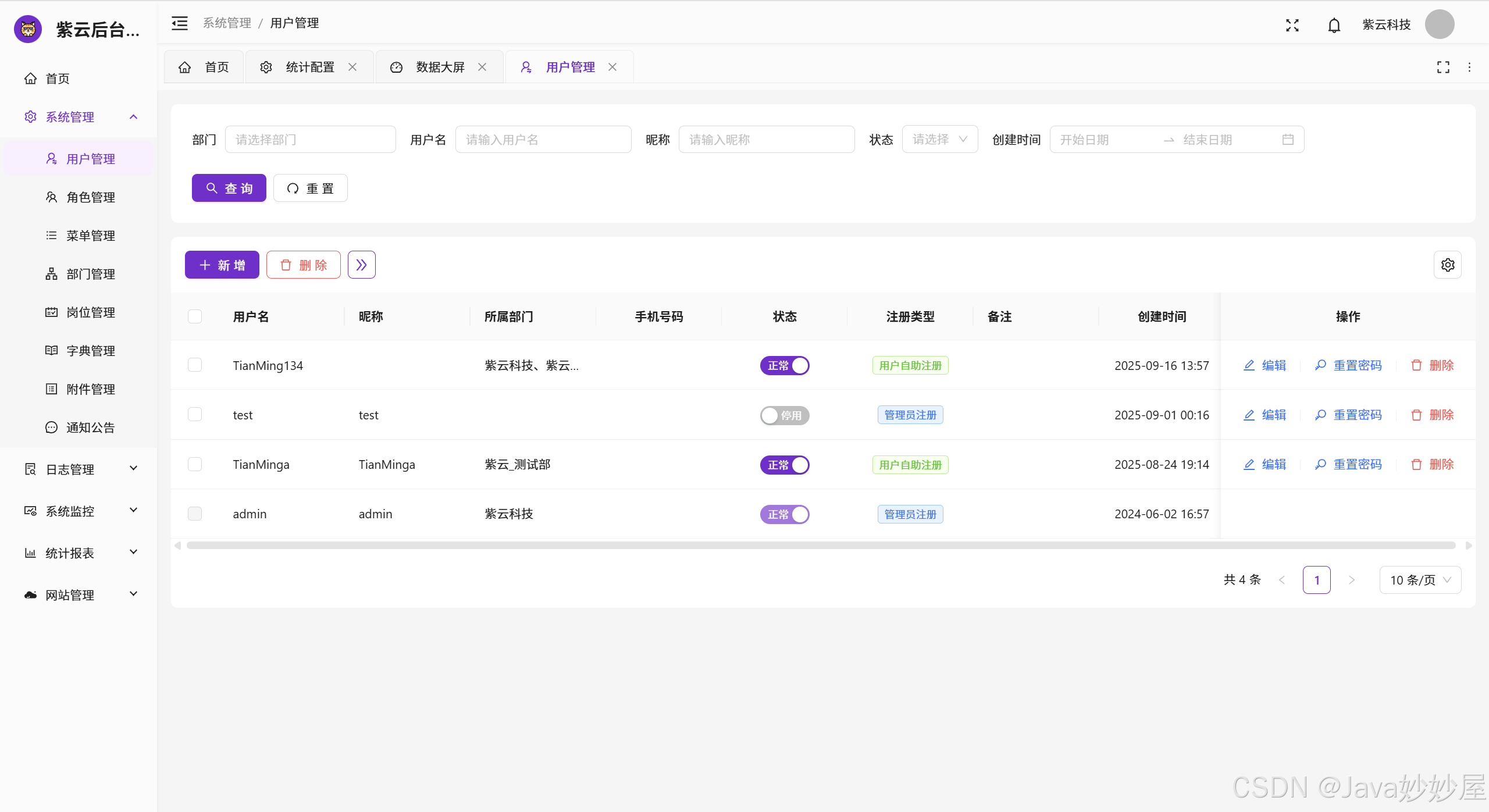
Task: Click the double-arrow more actions button
Action: click(362, 265)
